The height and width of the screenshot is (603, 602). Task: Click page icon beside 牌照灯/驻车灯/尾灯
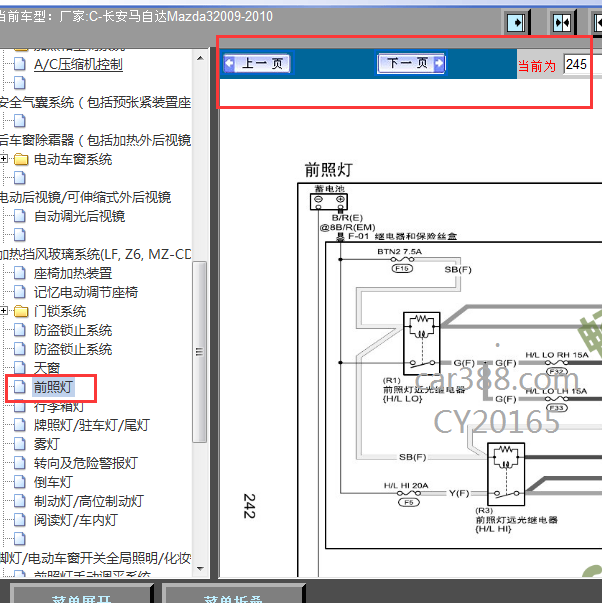coord(20,425)
